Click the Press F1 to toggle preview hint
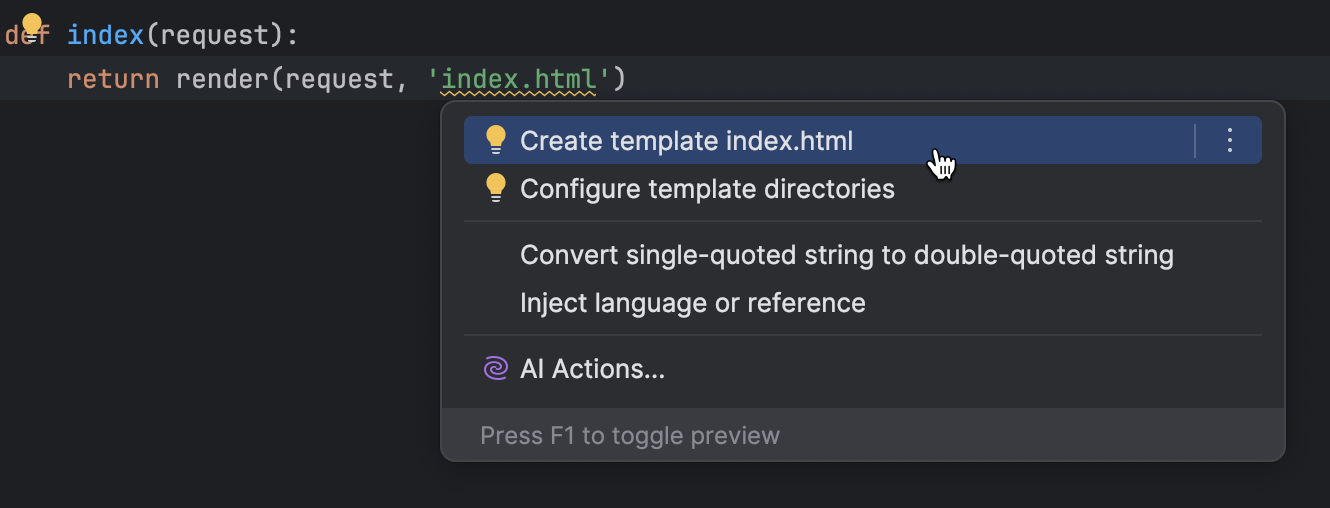The image size is (1330, 508). coord(630,436)
